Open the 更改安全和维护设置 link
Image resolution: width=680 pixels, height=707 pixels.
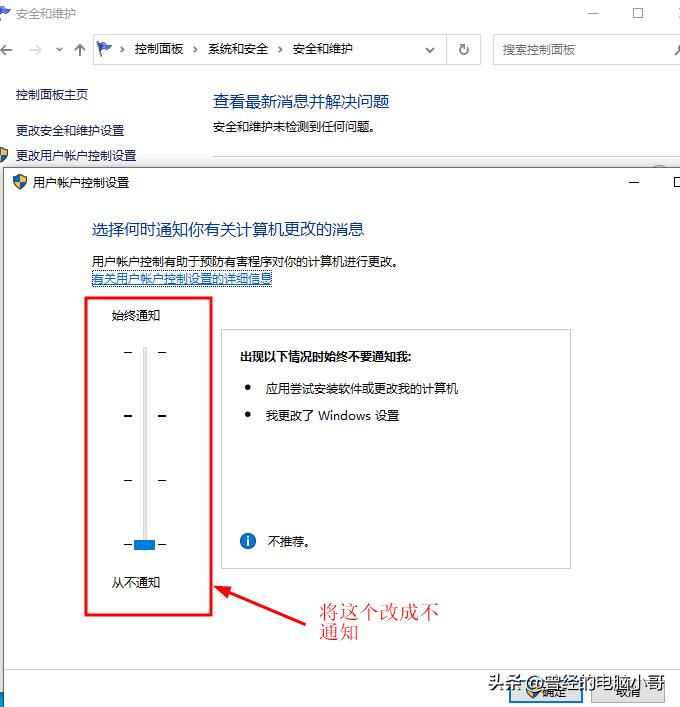70,131
